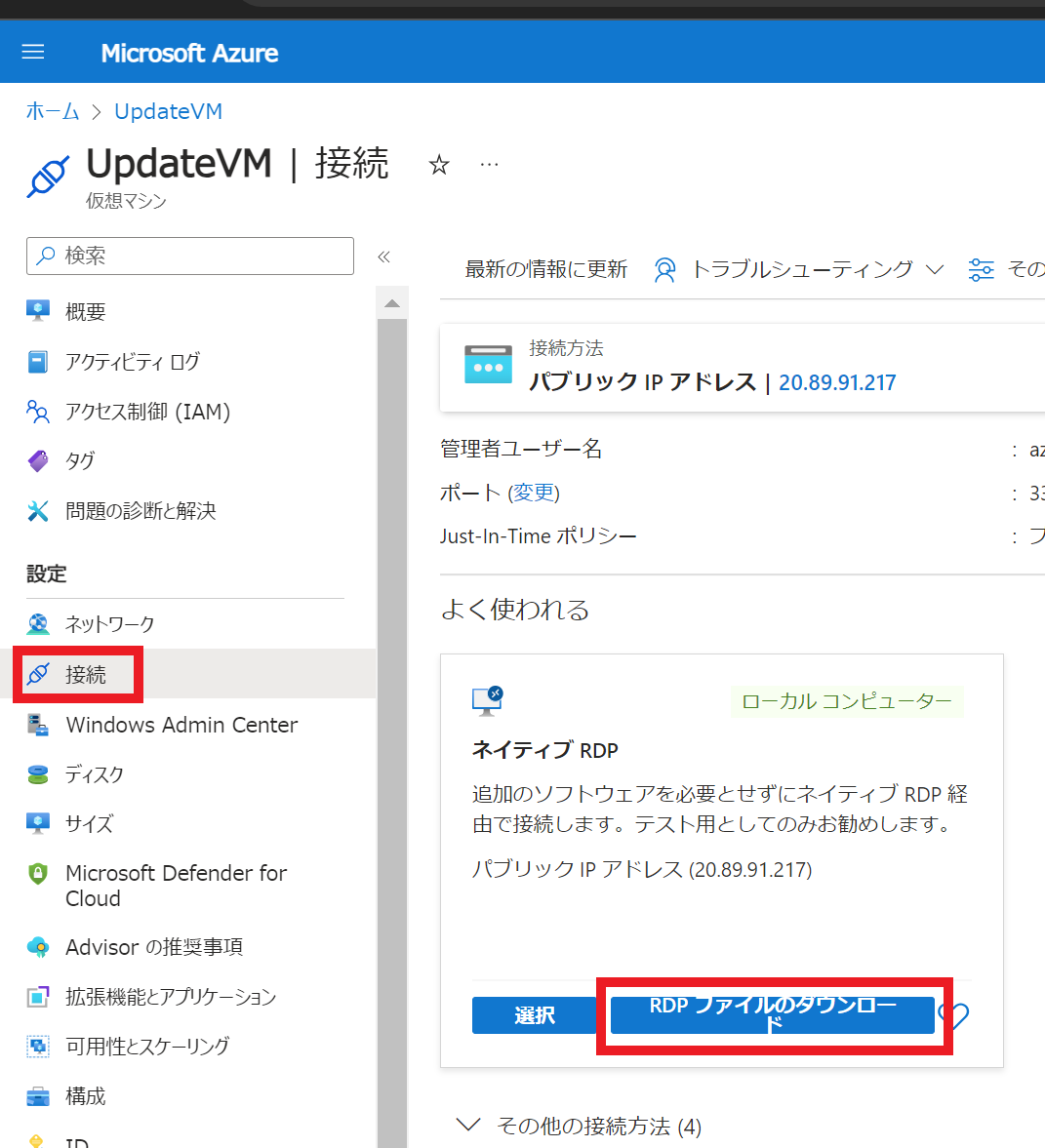Open the more options ellipsis
This screenshot has height=1148, width=1045.
tap(489, 165)
